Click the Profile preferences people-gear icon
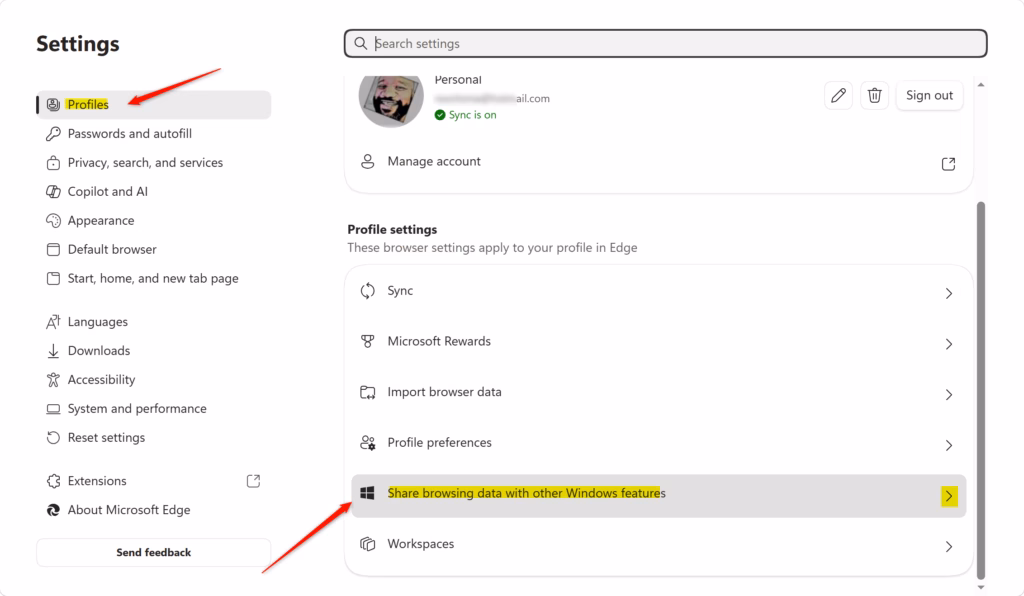 [368, 443]
